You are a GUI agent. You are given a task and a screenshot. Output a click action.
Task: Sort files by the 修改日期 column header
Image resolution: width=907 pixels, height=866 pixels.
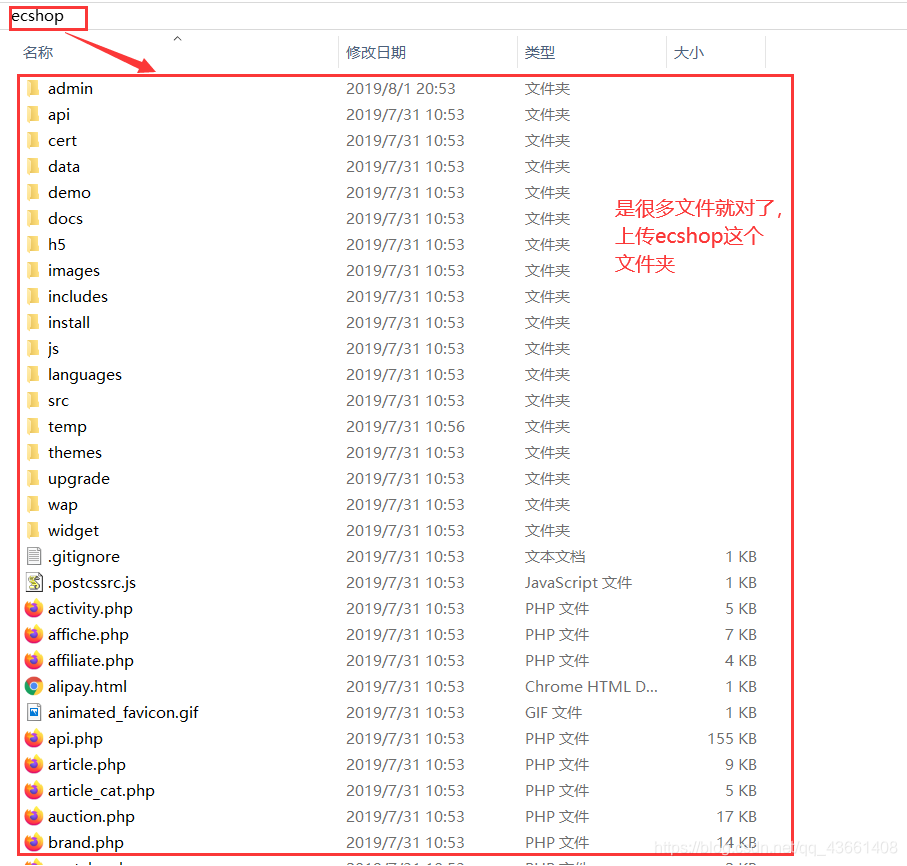(x=376, y=53)
